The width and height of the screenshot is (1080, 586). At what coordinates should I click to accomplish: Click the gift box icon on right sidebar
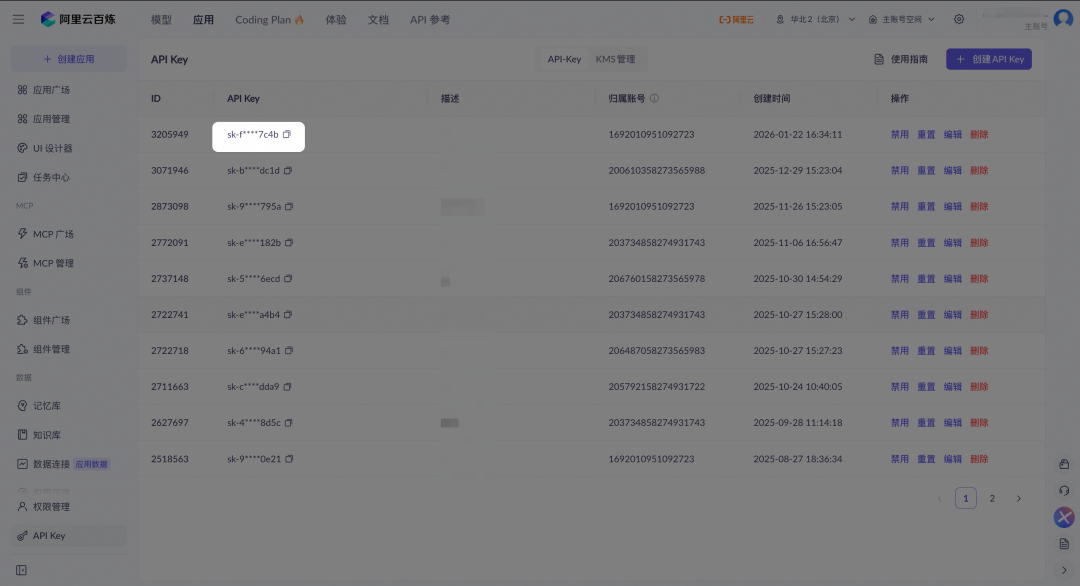coord(1064,464)
